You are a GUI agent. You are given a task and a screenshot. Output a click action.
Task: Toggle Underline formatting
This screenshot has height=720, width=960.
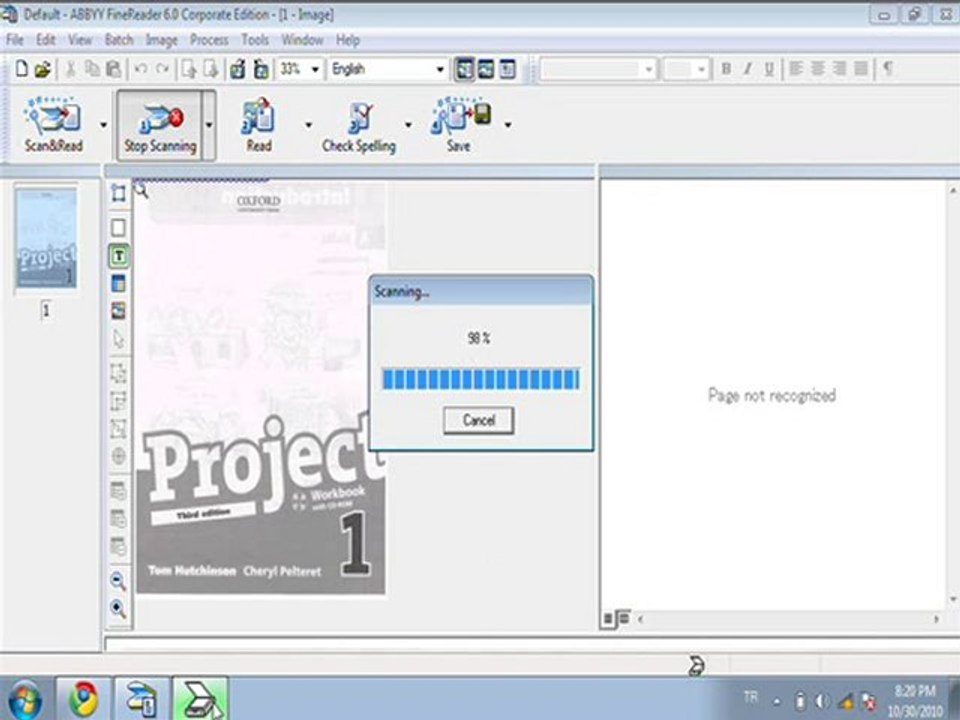[770, 69]
